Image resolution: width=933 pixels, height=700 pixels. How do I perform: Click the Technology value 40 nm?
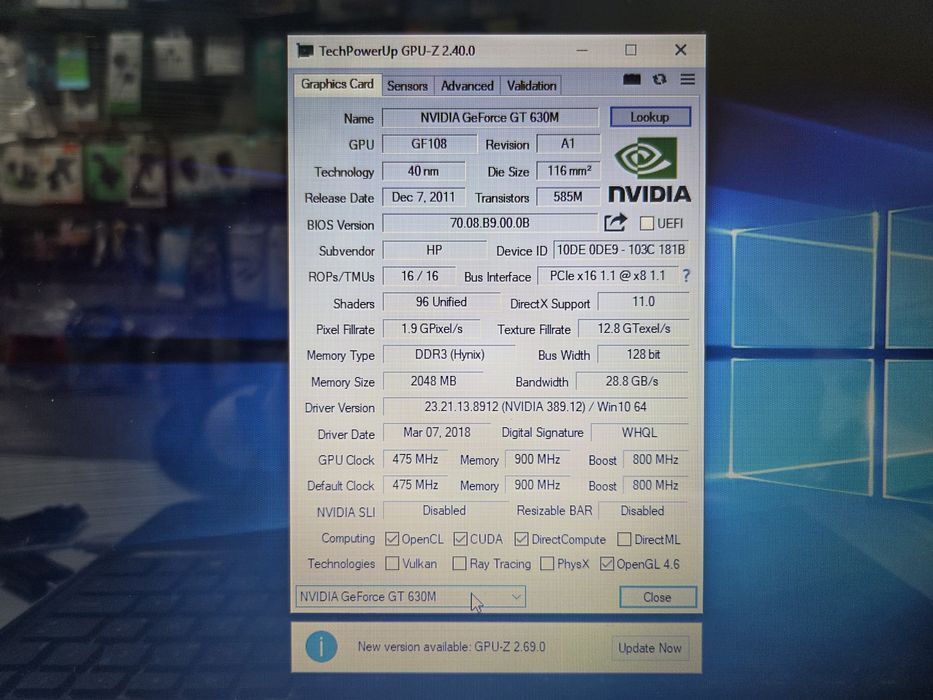(423, 171)
